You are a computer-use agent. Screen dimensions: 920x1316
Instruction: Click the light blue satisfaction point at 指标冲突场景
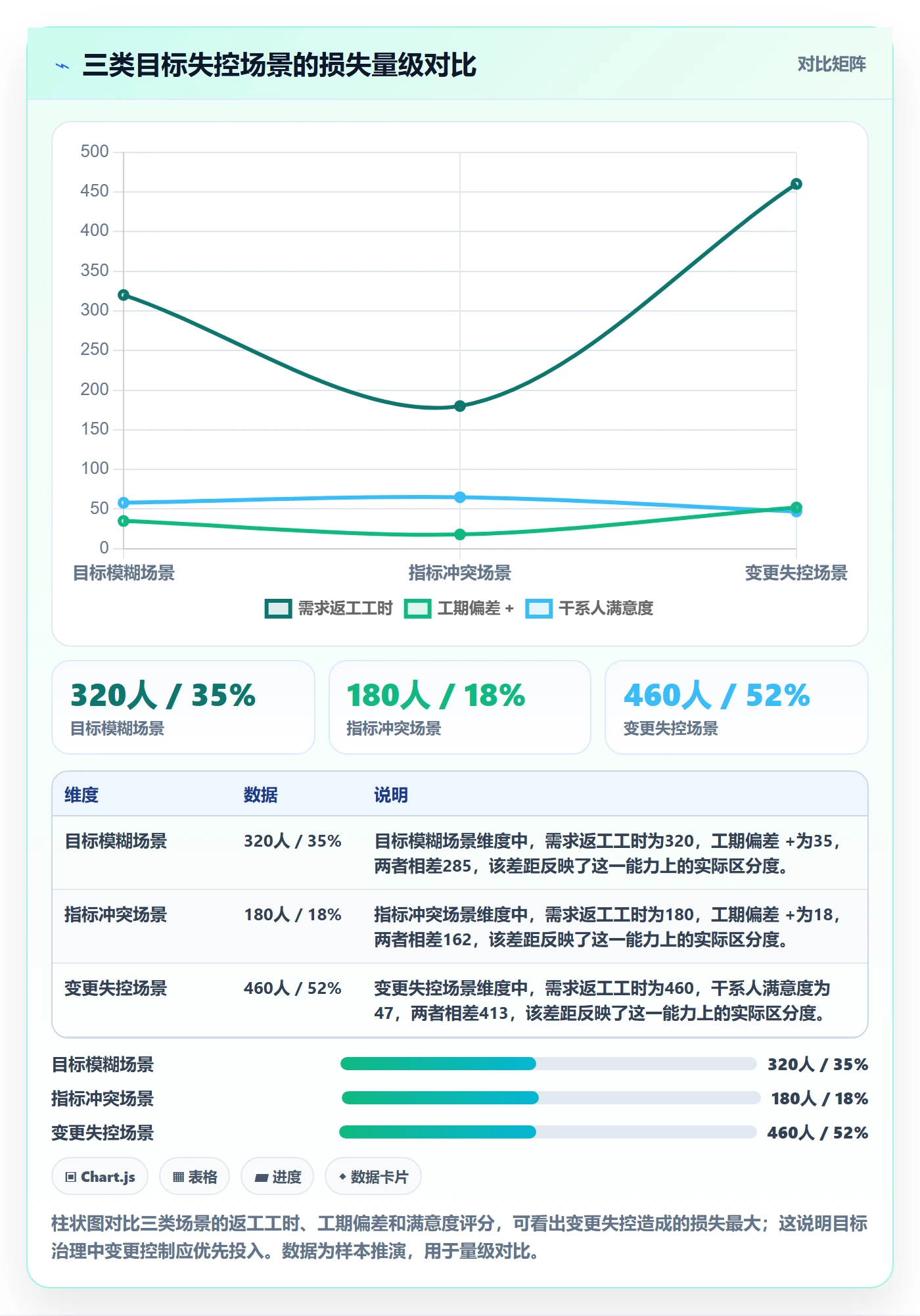pyautogui.click(x=460, y=497)
